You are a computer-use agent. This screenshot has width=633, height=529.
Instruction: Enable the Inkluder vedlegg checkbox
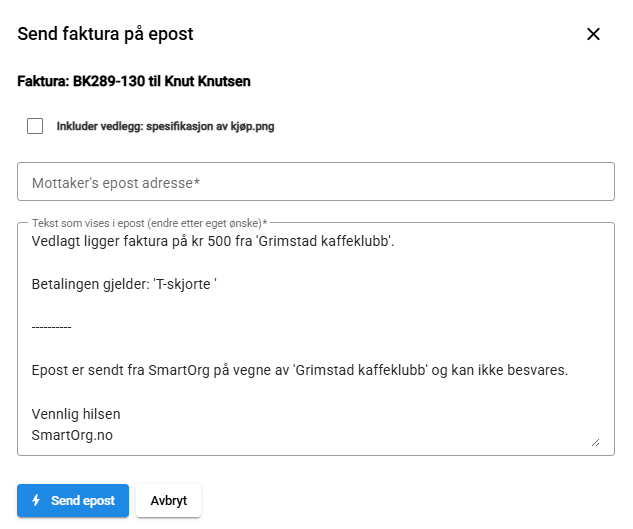[36, 126]
